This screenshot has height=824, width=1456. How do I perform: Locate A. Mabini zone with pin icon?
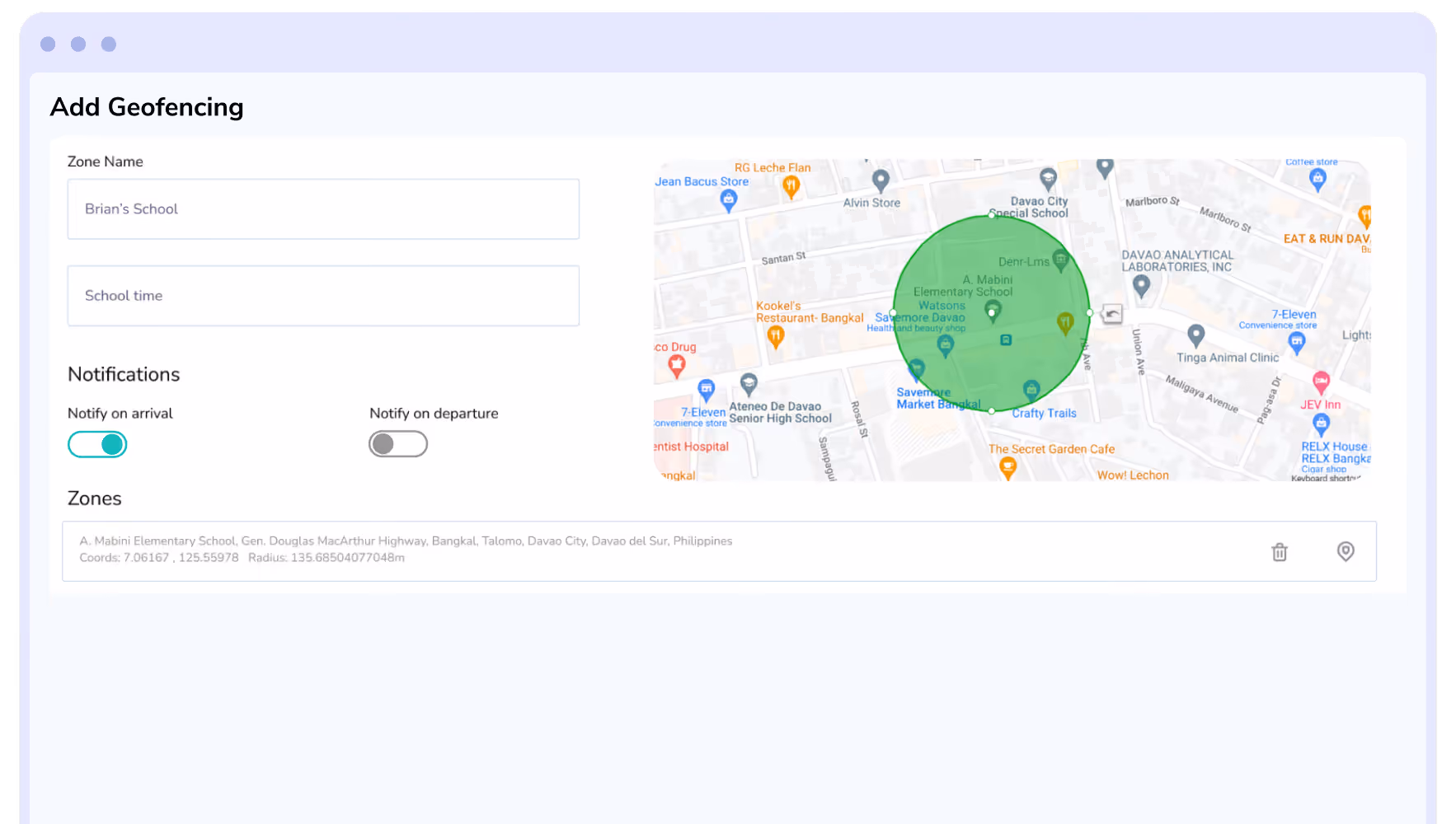point(1346,551)
